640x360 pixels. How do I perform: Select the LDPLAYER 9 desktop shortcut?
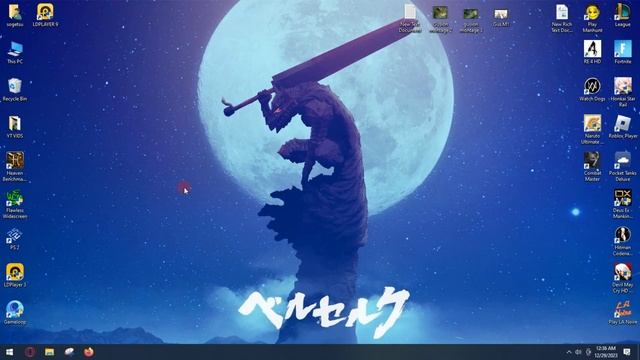click(45, 15)
